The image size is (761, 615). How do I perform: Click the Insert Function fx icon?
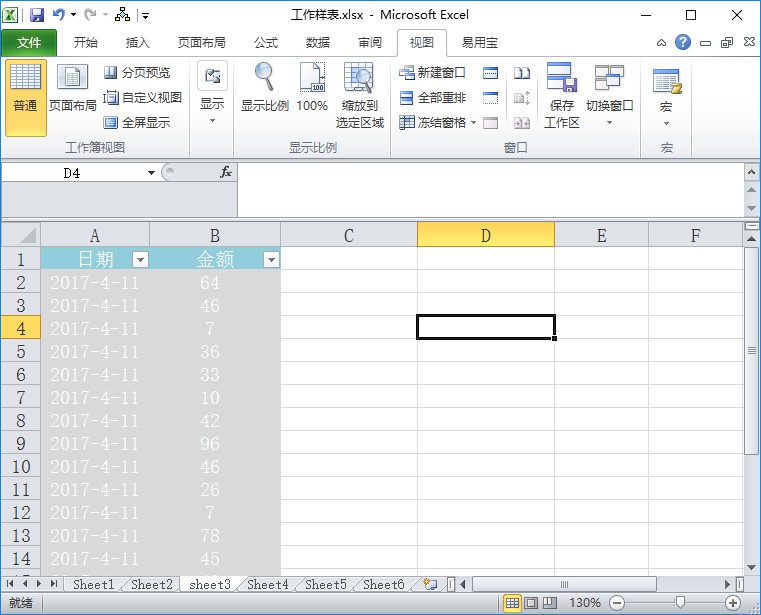point(226,172)
